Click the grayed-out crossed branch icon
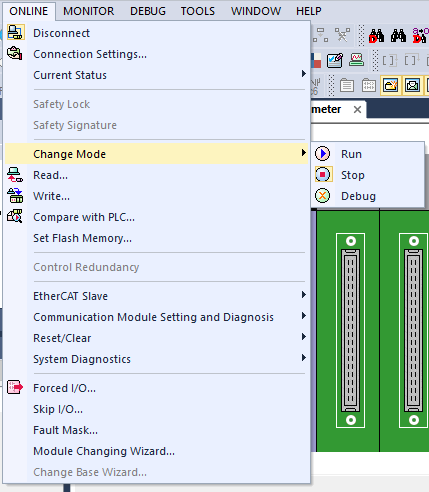Image resolution: width=429 pixels, height=492 pixels. pyautogui.click(x=342, y=35)
